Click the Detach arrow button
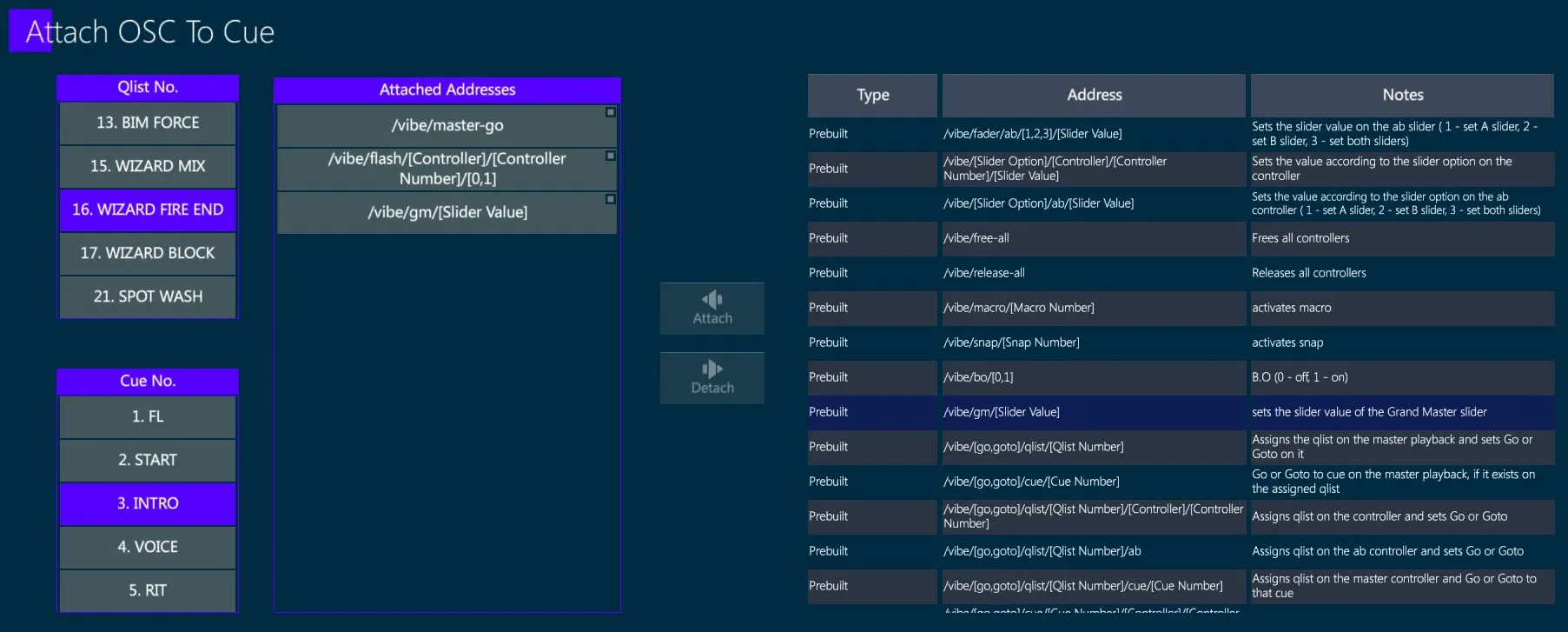The height and width of the screenshot is (632, 1568). point(712,378)
